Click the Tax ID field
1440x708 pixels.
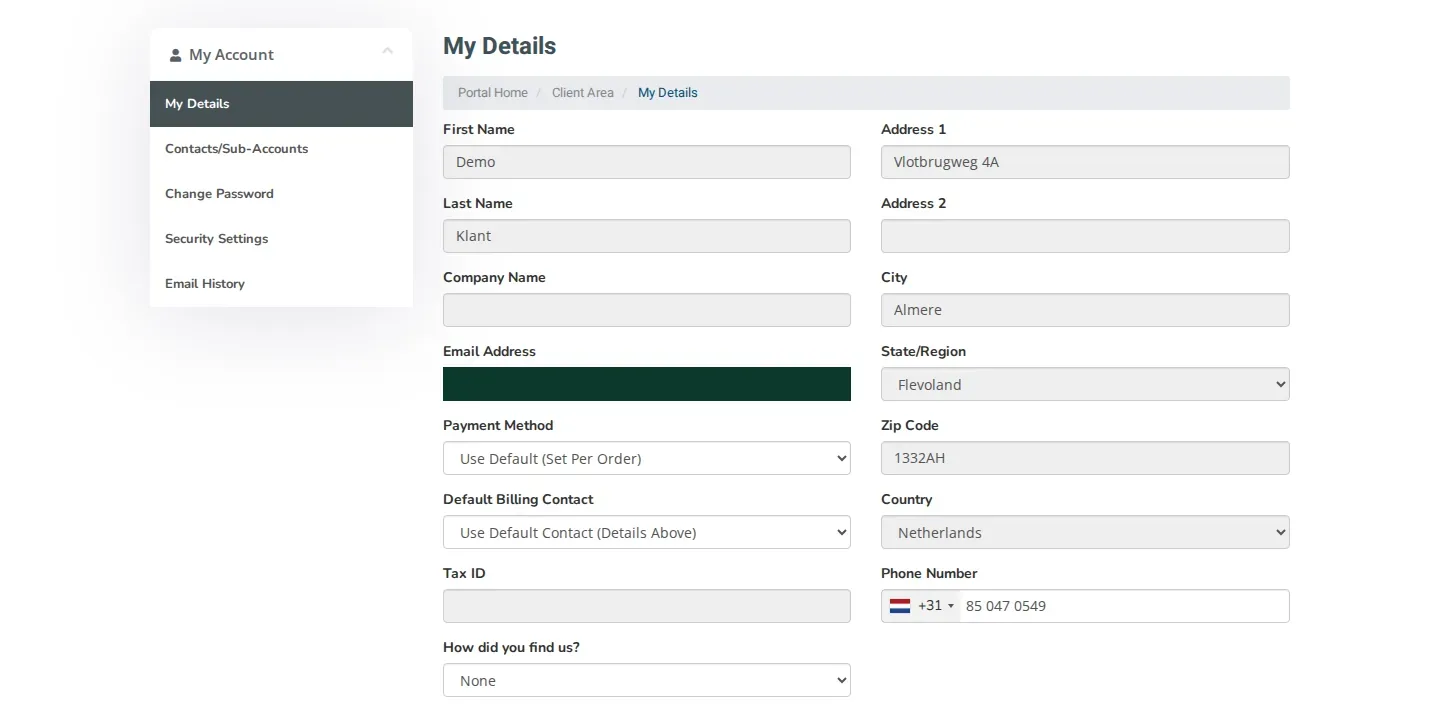[x=647, y=606]
